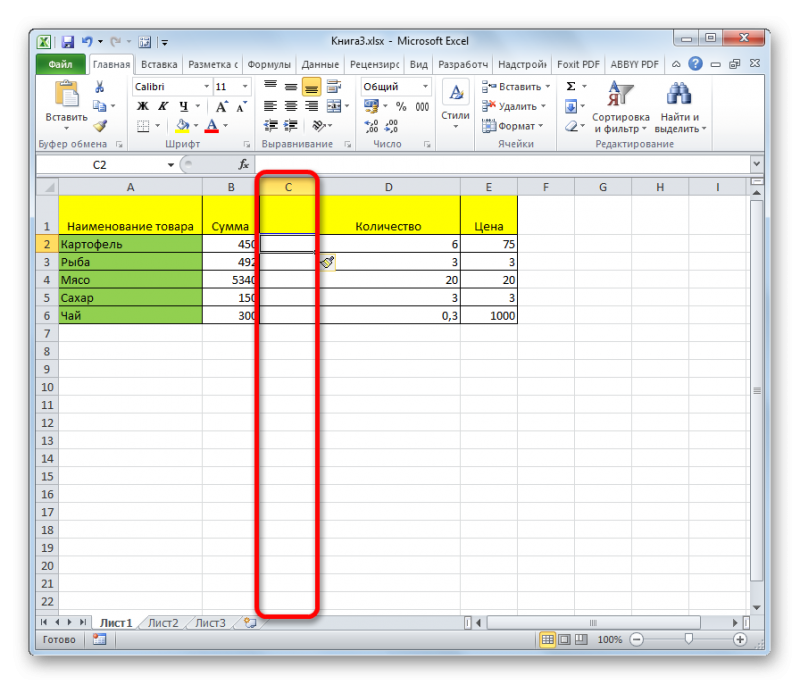Increase font size with large A icon
Image resolution: width=800 pixels, height=685 pixels.
[221, 106]
